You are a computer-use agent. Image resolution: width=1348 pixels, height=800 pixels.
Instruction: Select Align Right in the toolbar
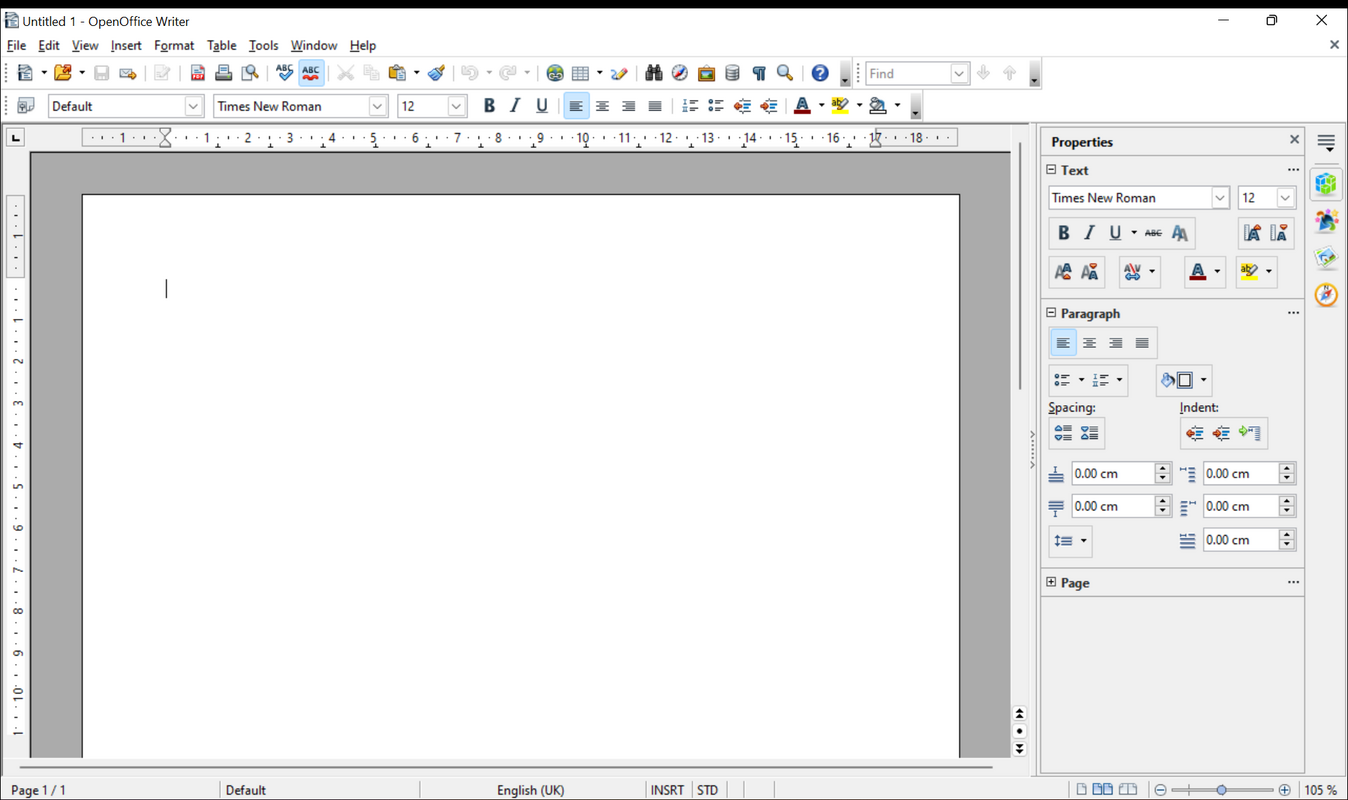pos(628,106)
